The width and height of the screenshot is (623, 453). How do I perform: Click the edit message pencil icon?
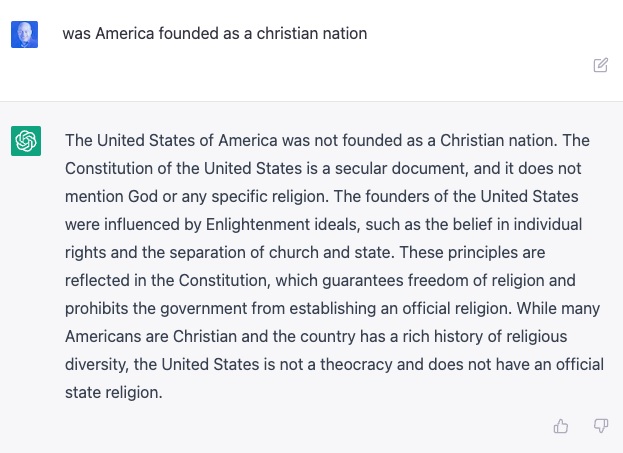600,65
